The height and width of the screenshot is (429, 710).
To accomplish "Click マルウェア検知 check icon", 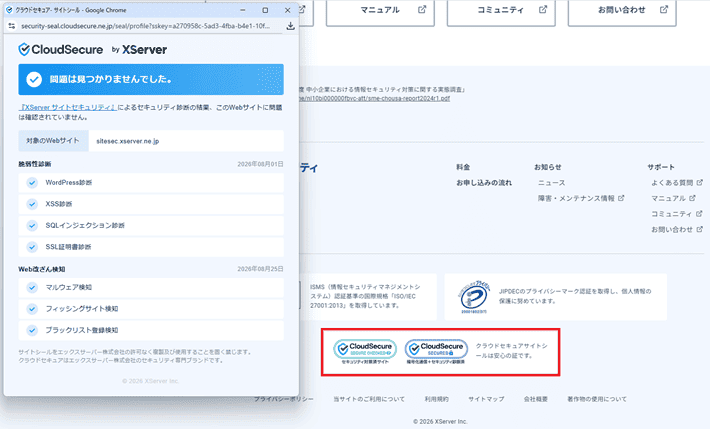I will (32, 287).
